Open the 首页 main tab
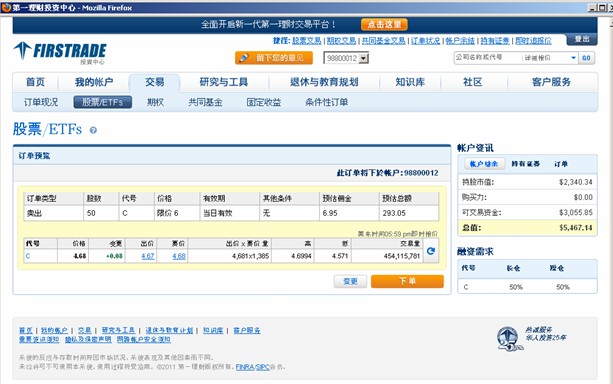The width and height of the screenshot is (613, 384). tap(35, 82)
